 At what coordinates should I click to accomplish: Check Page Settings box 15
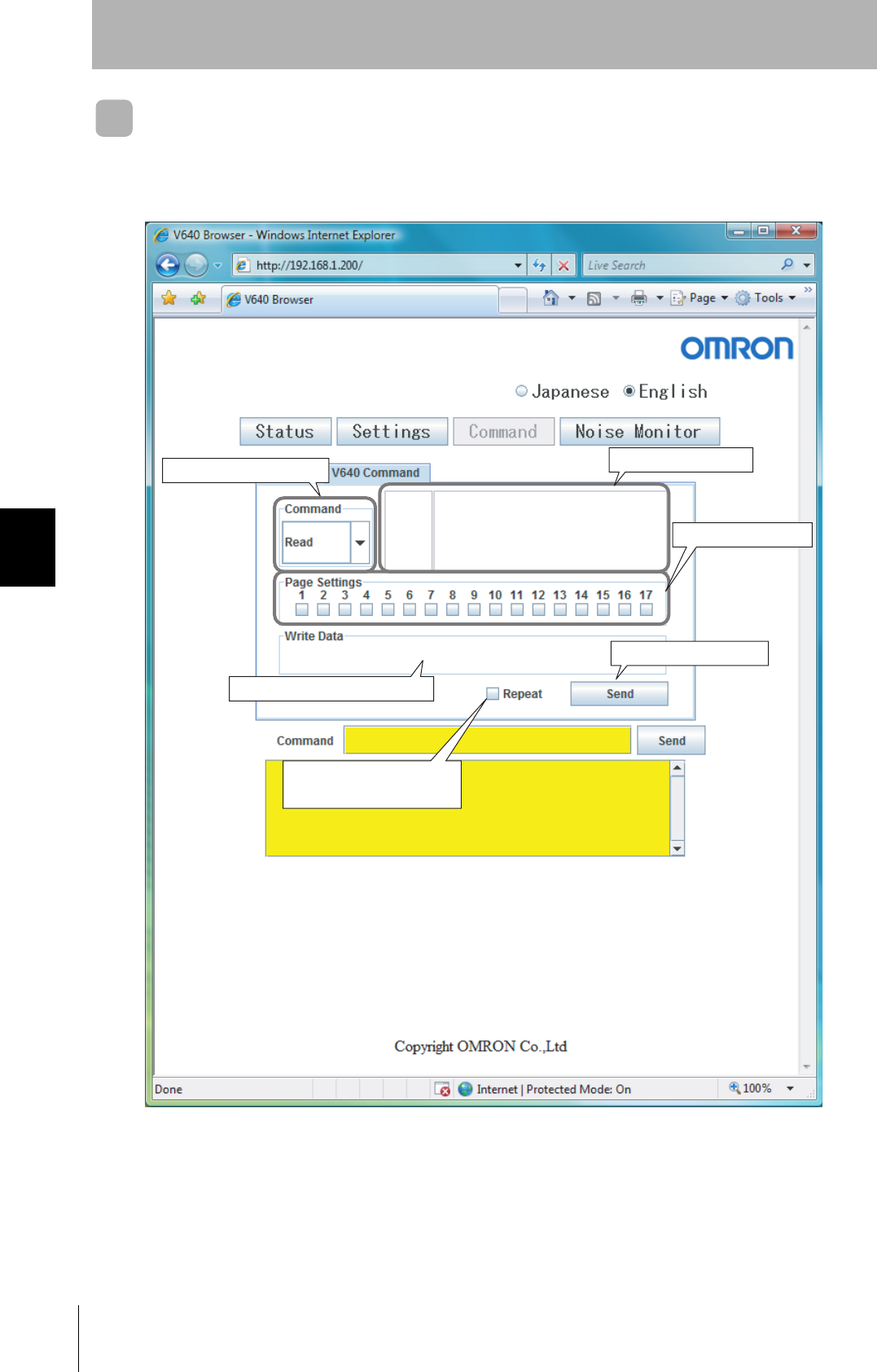pyautogui.click(x=603, y=609)
